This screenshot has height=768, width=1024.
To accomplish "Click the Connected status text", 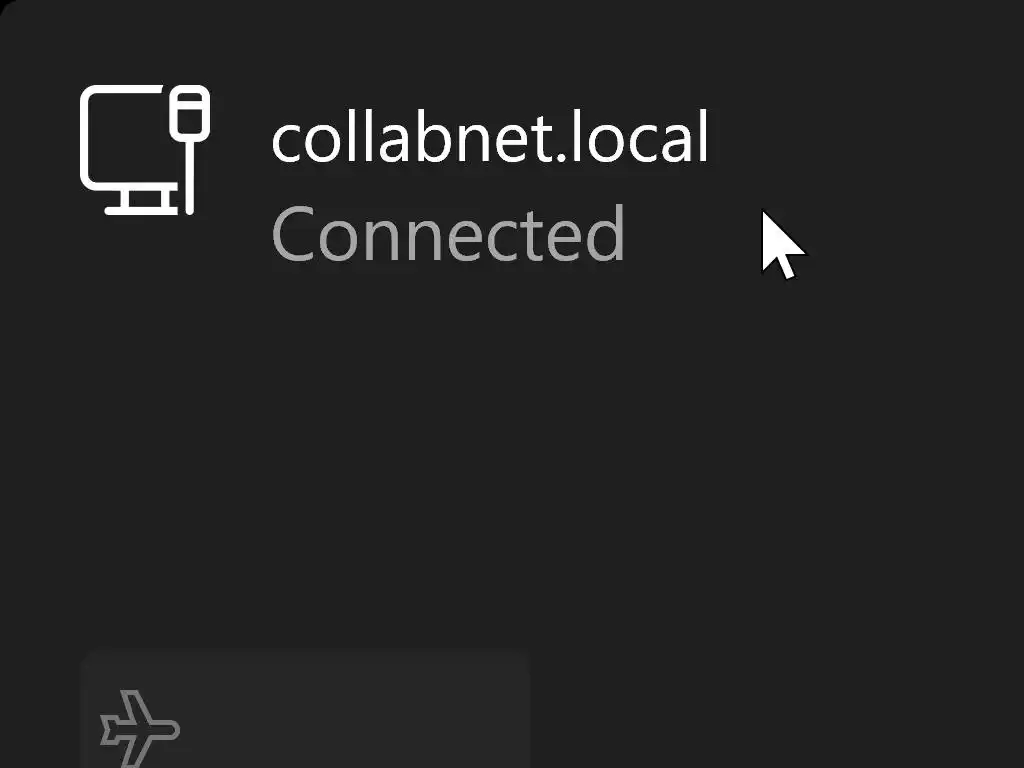I will click(x=448, y=233).
